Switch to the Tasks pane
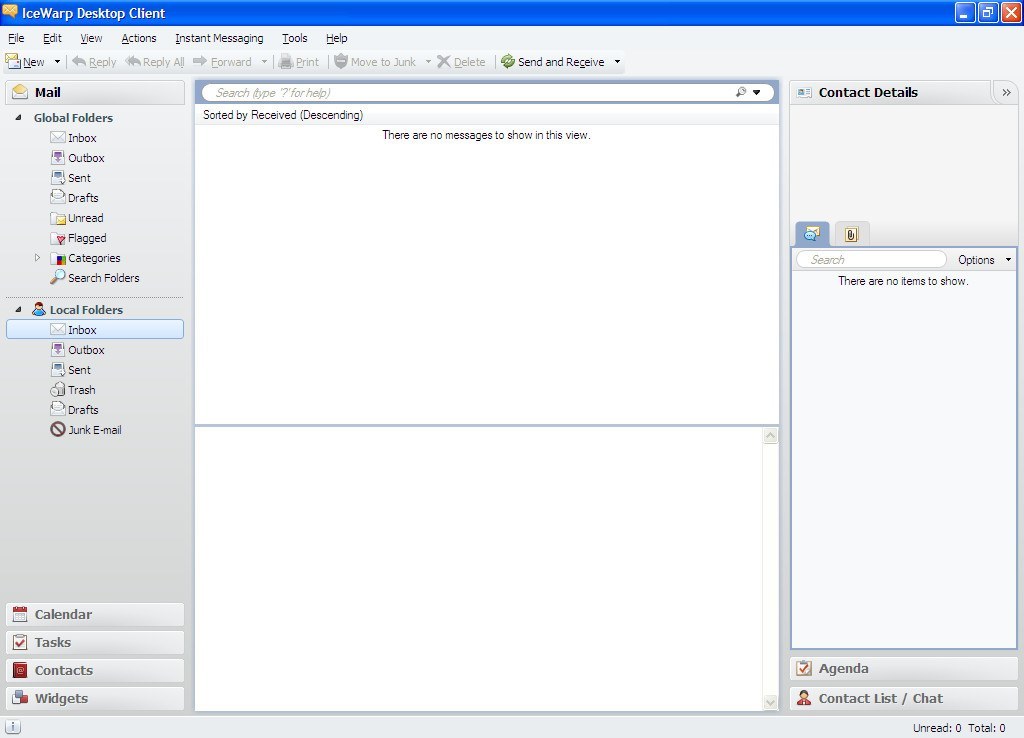 point(95,643)
